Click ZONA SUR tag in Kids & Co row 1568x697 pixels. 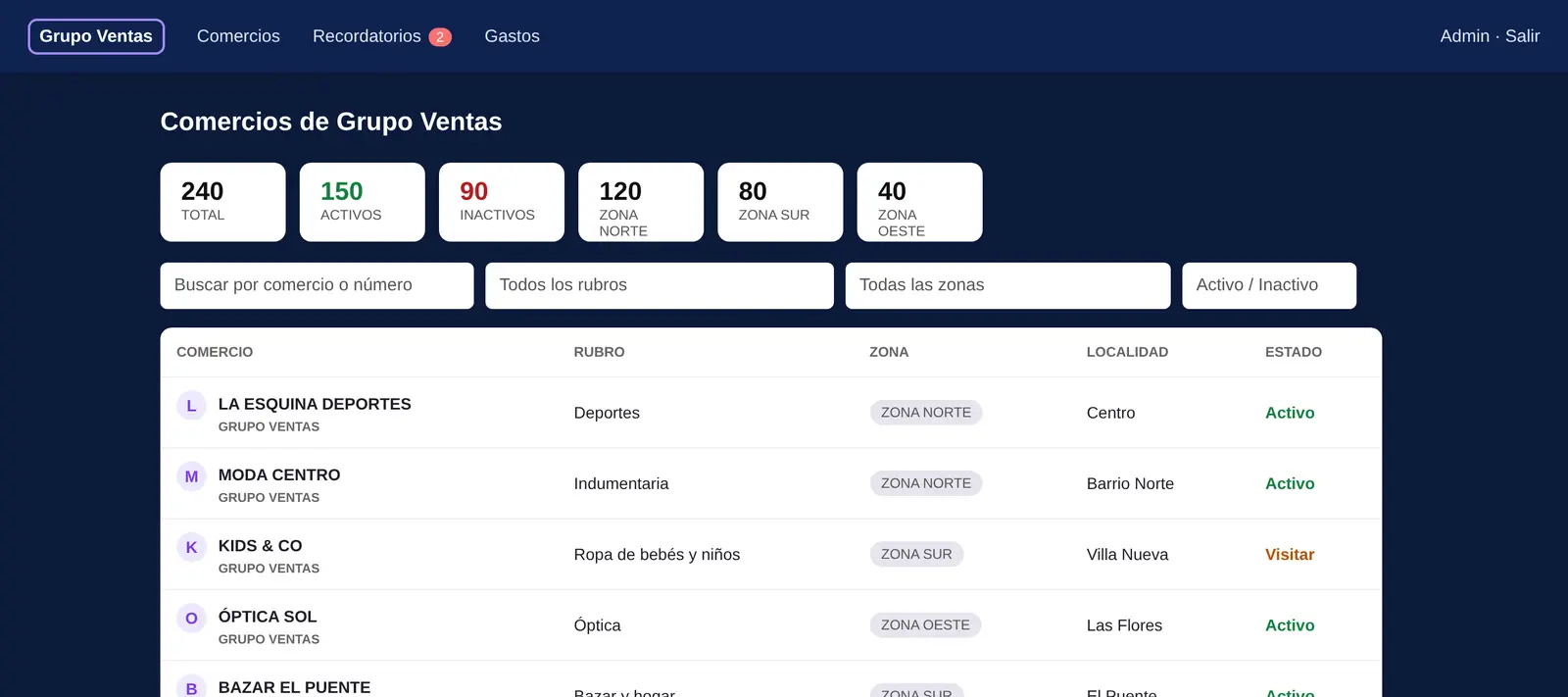click(916, 554)
